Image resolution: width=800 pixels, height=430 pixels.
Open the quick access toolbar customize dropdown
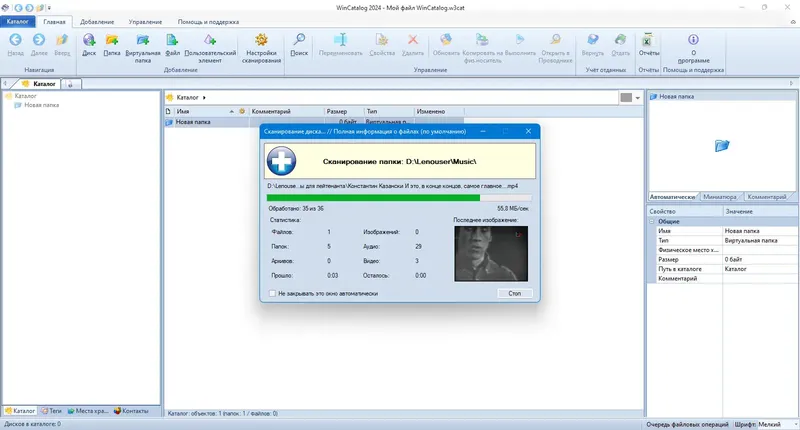coord(49,8)
